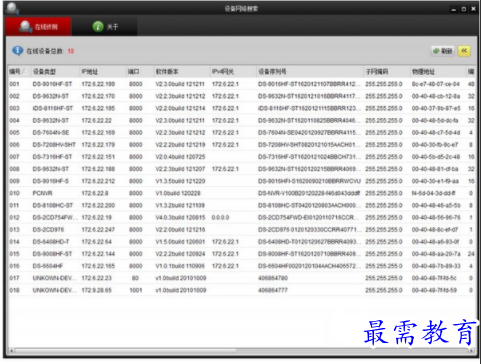Select device DS-9008HF-ST
This screenshot has height=364, width=485.
[x=52, y=254]
